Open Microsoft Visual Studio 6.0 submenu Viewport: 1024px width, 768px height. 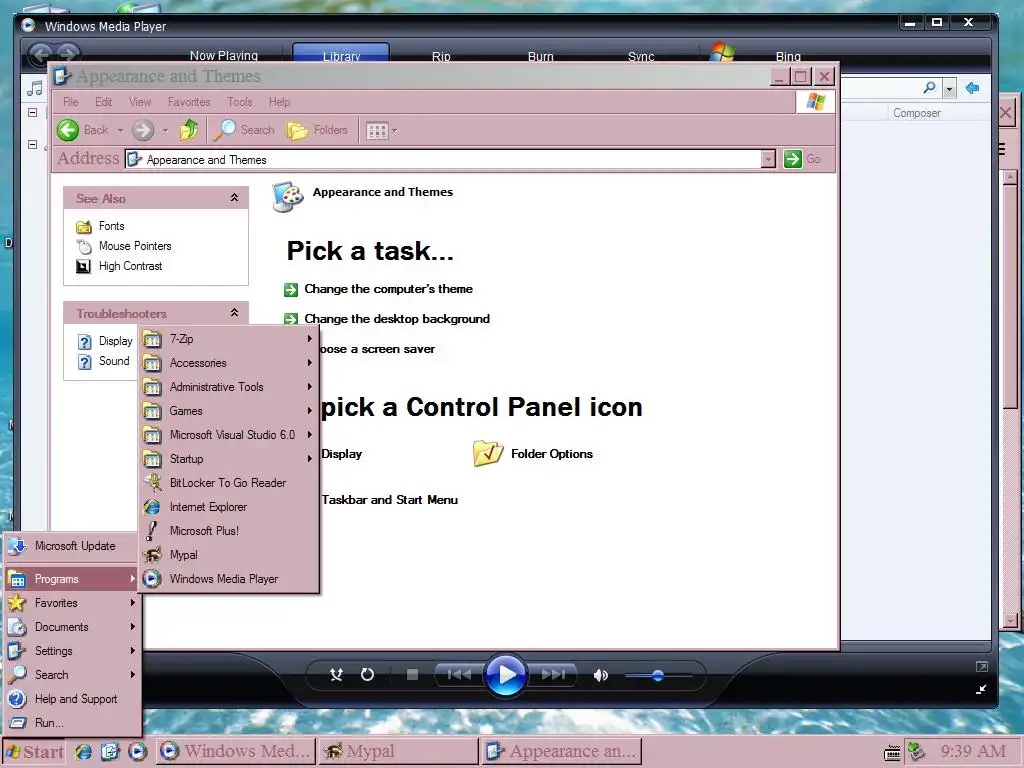tap(229, 435)
